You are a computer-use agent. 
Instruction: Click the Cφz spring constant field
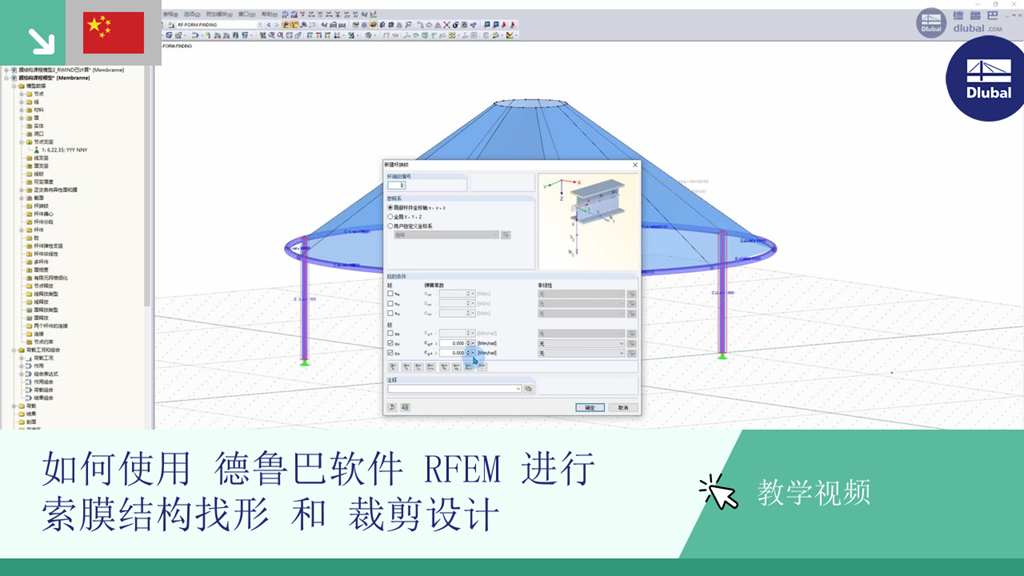[452, 353]
